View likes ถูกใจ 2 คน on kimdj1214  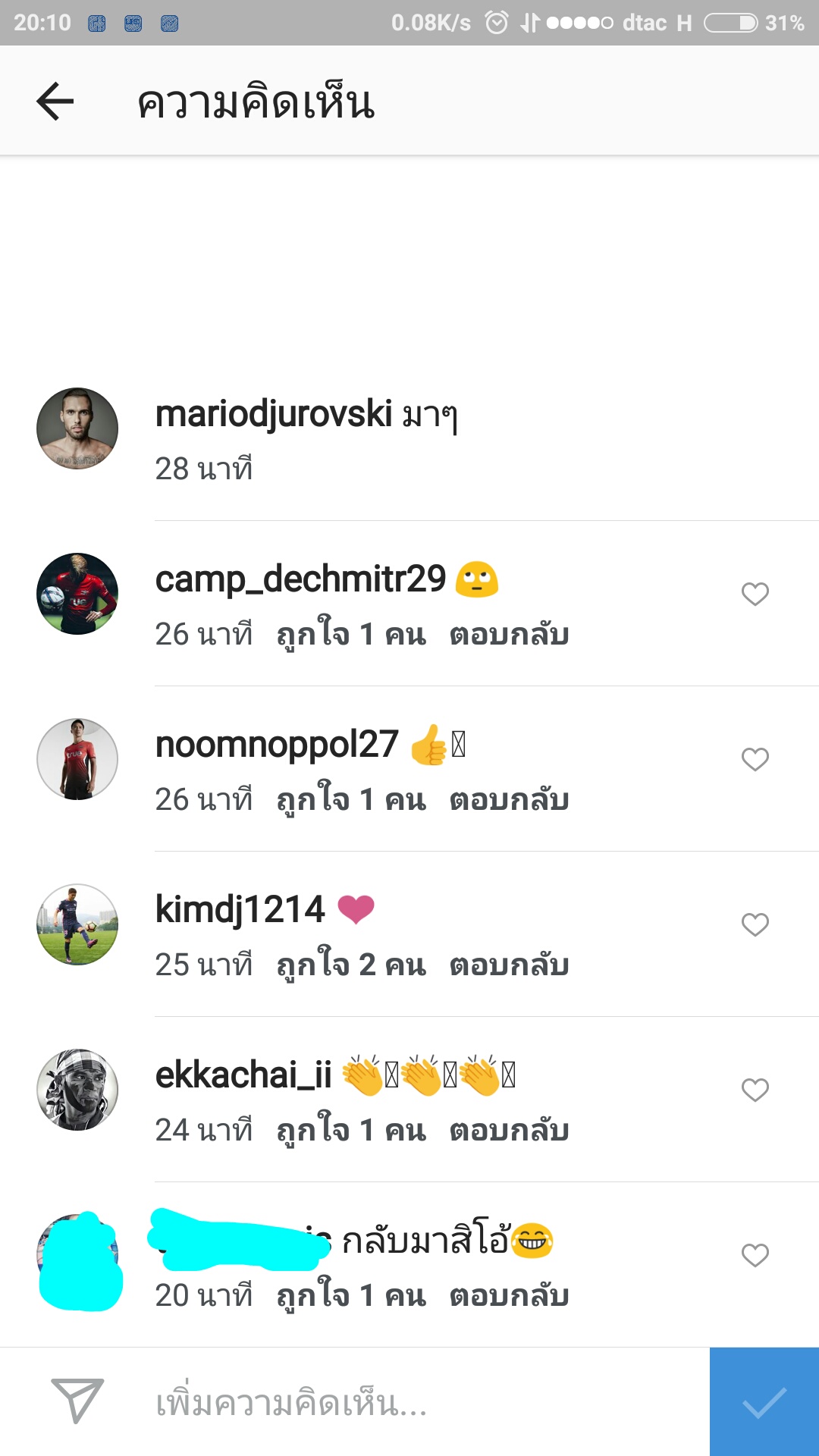351,965
